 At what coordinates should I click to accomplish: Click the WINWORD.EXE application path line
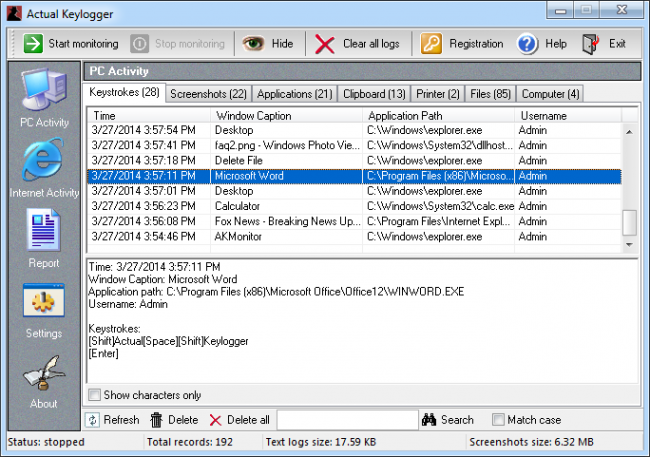click(276, 292)
